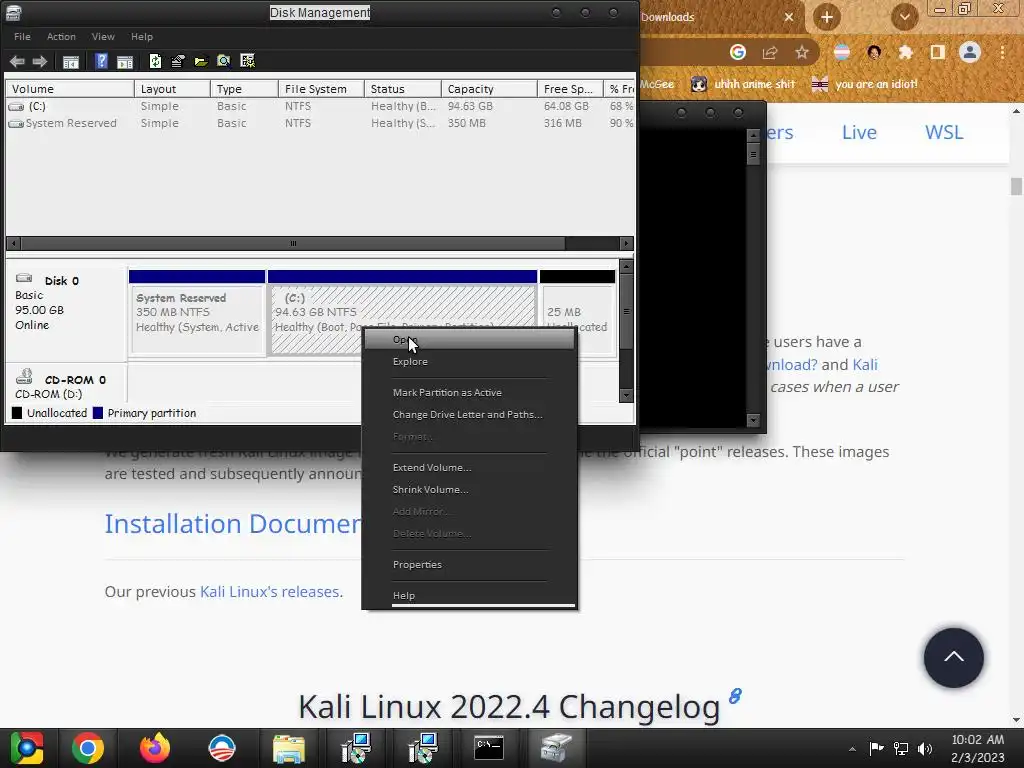
Task: Click the disk pane scroll down arrow
Action: (x=626, y=395)
